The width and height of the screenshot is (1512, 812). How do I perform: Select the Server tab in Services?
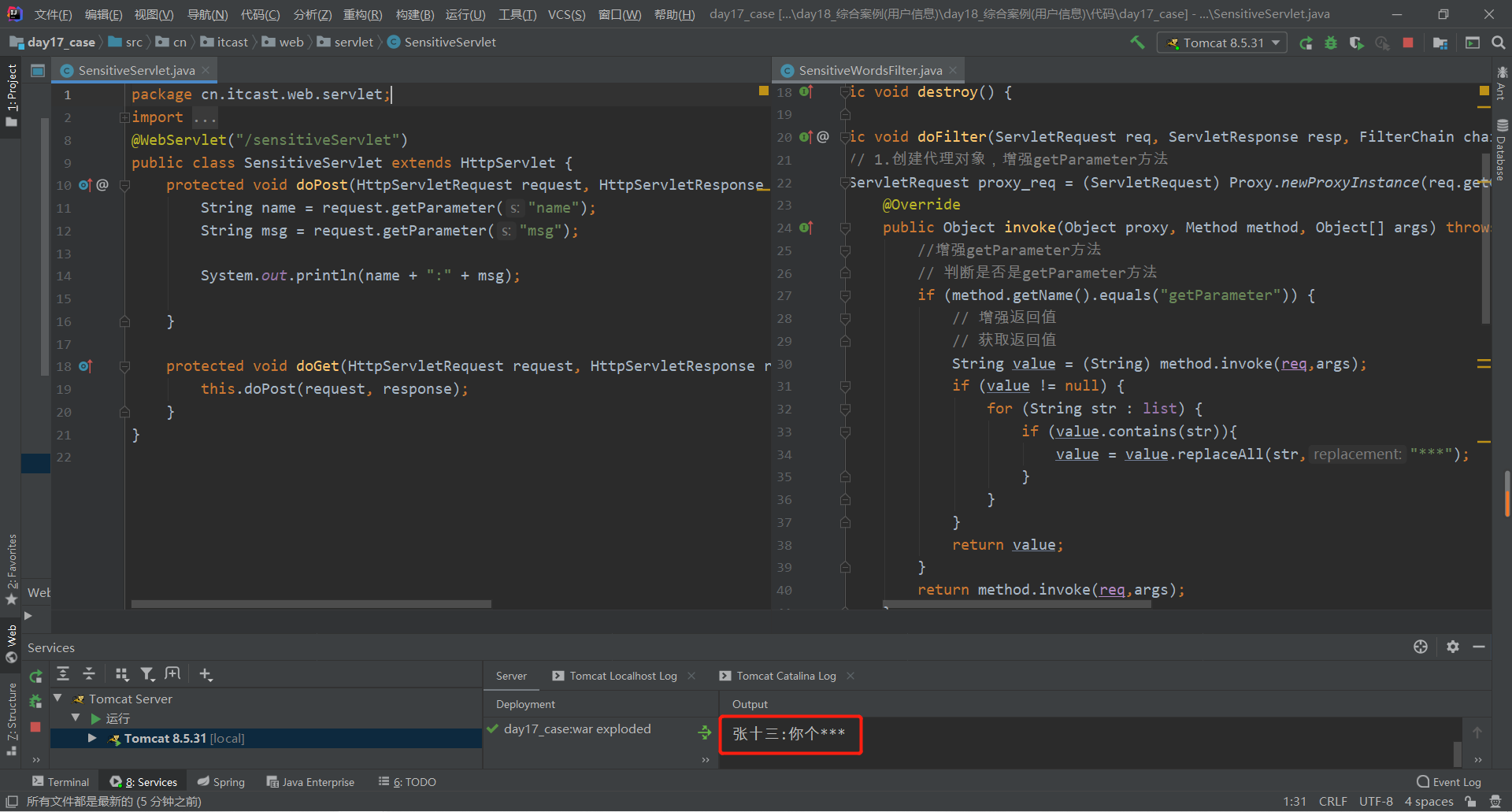[x=511, y=676]
